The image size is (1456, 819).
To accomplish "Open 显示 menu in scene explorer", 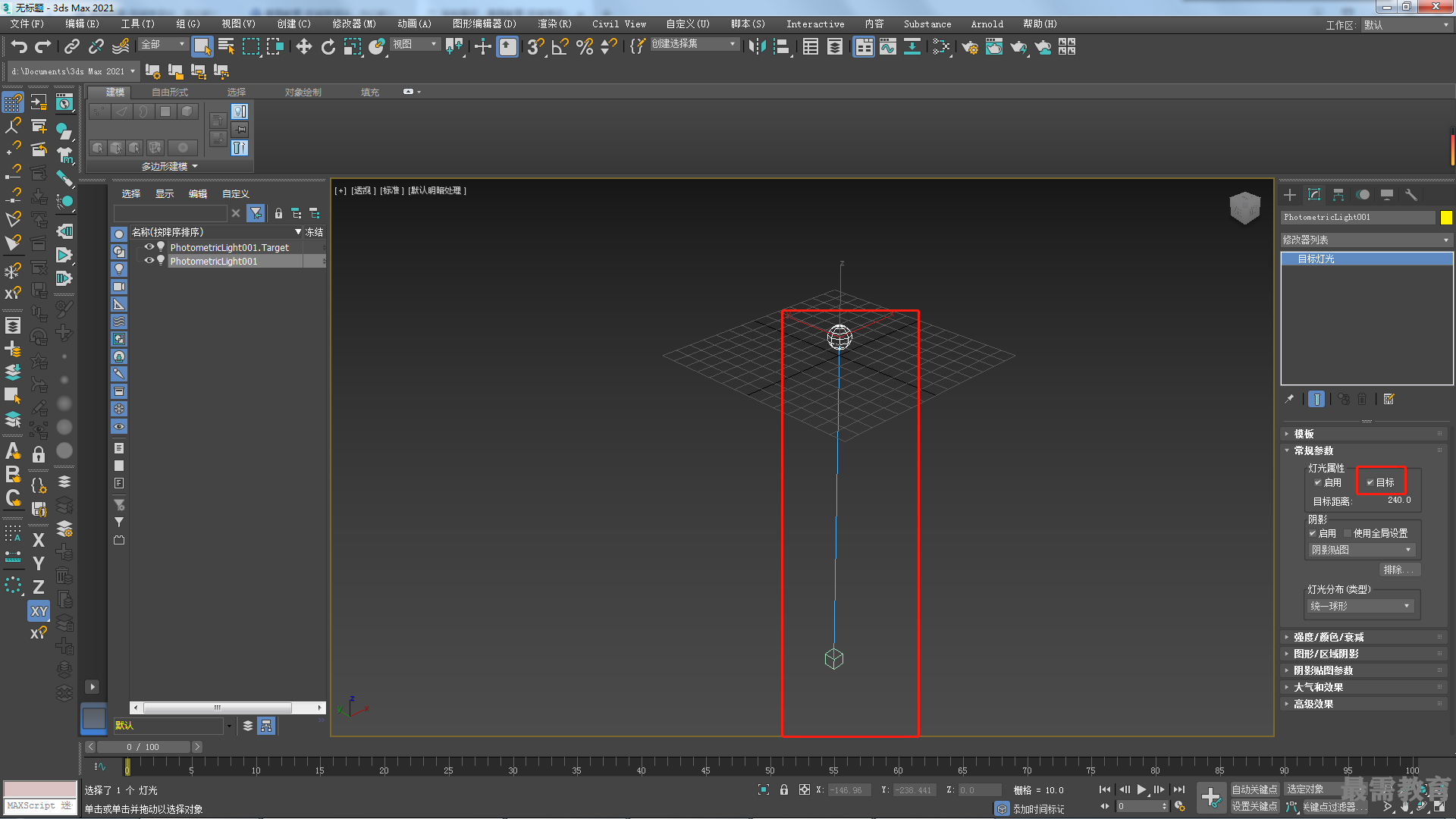I will [165, 194].
